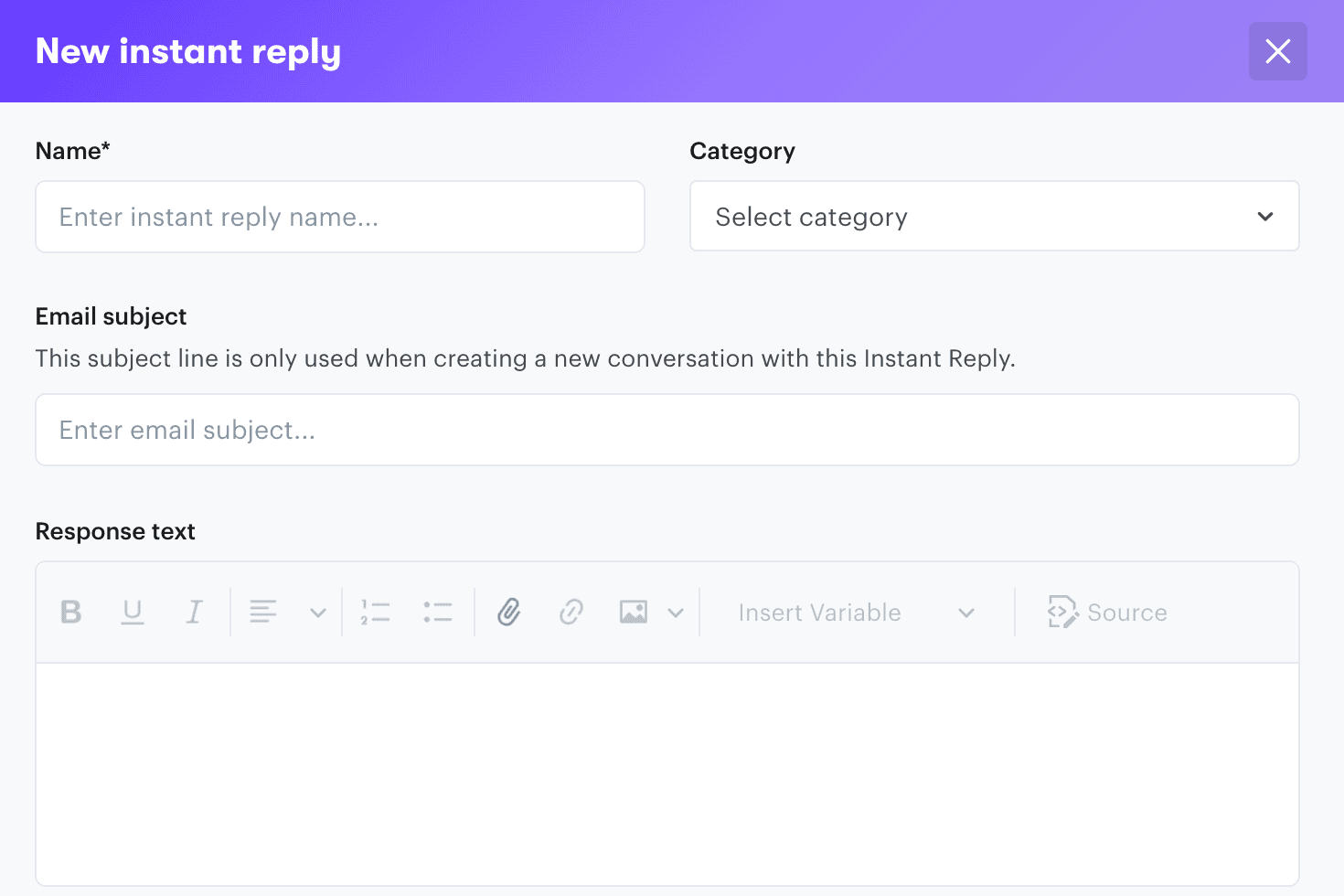Image resolution: width=1344 pixels, height=896 pixels.
Task: Click the instant reply name field
Action: (339, 217)
